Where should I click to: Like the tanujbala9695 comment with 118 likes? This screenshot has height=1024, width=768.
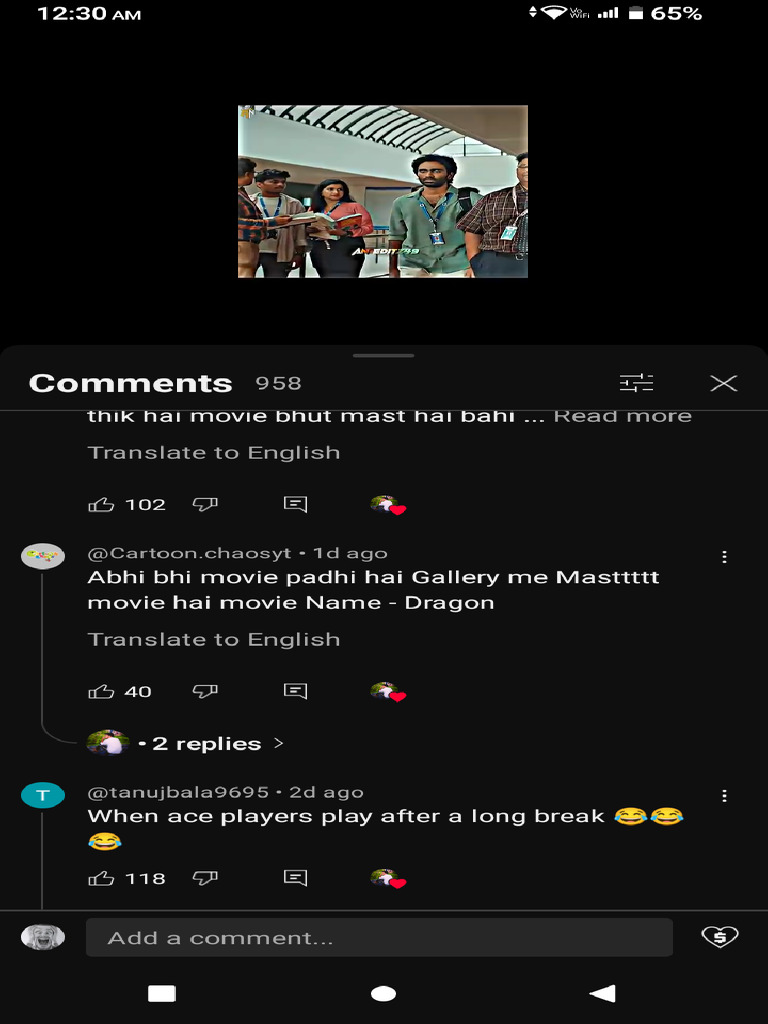coord(101,878)
